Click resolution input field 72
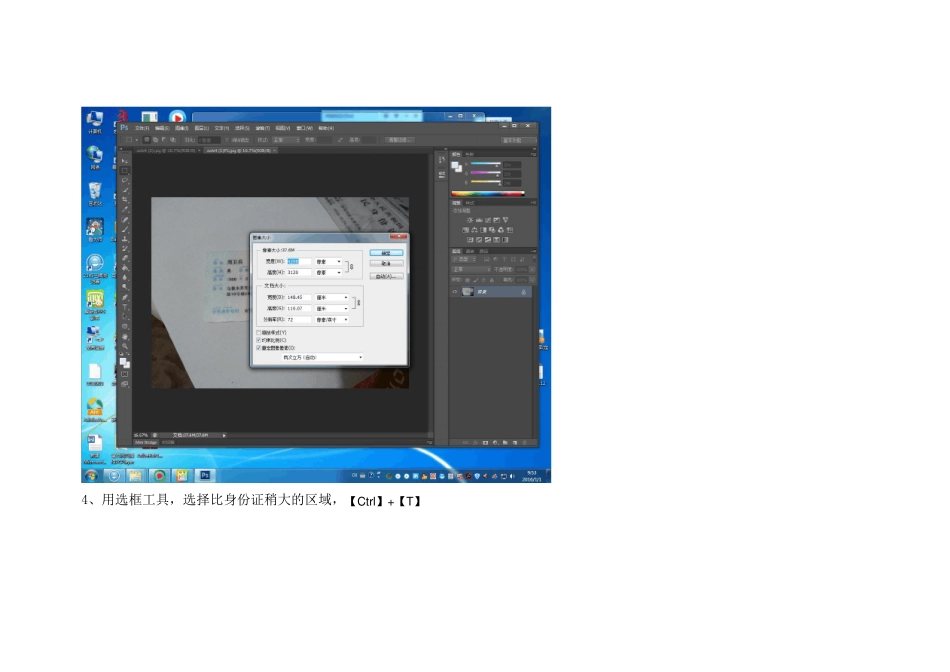Screen dimensions: 950x672 (299, 319)
